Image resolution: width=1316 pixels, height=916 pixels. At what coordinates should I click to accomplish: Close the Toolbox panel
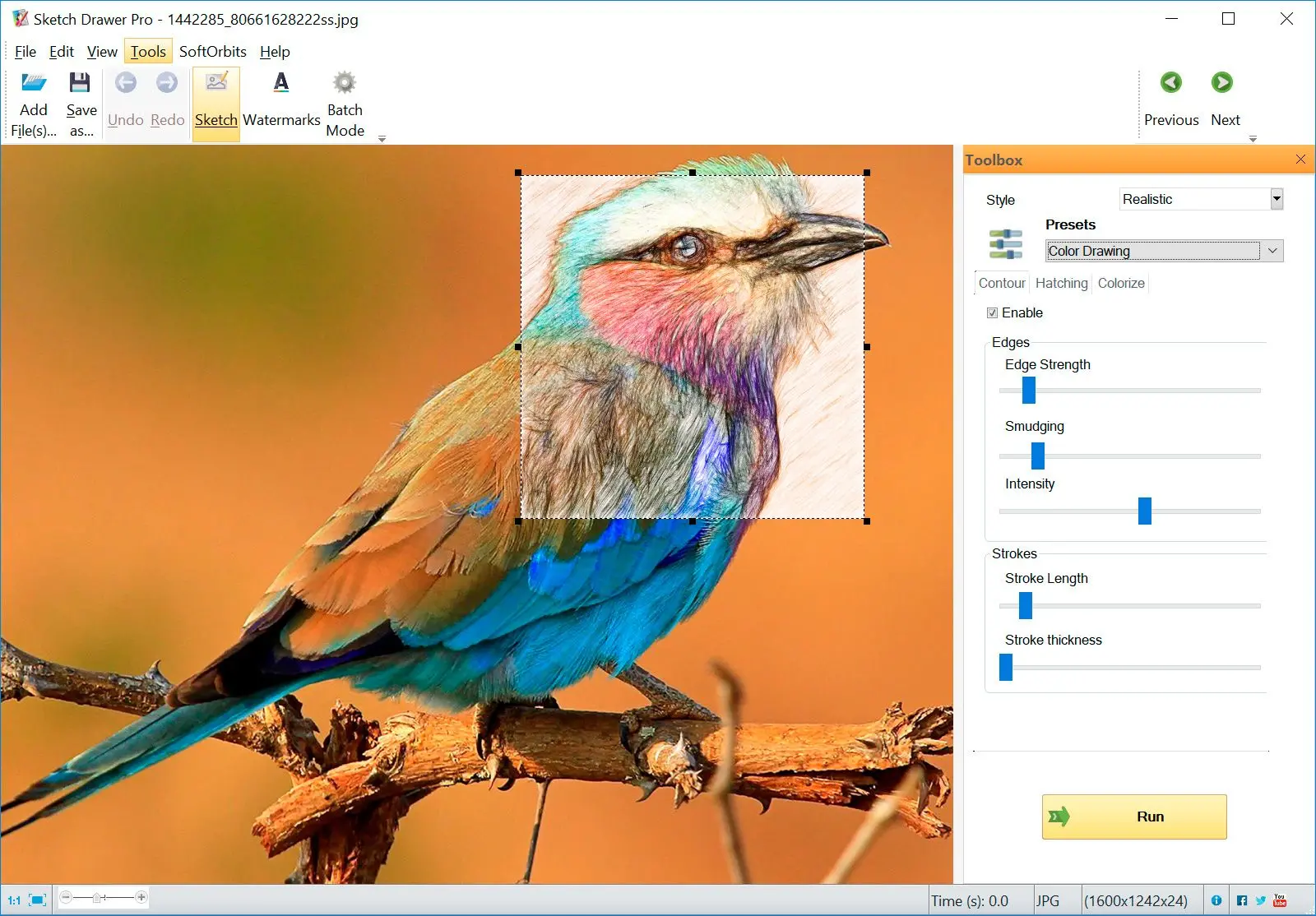1300,160
